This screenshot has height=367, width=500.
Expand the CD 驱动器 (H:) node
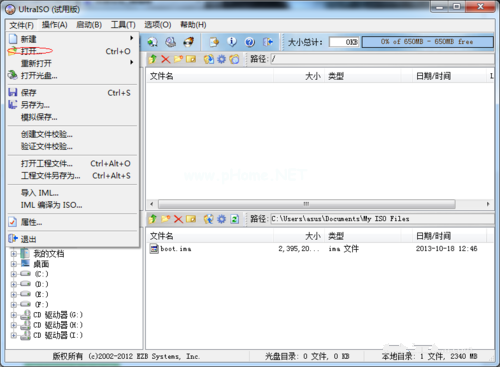click(14, 325)
